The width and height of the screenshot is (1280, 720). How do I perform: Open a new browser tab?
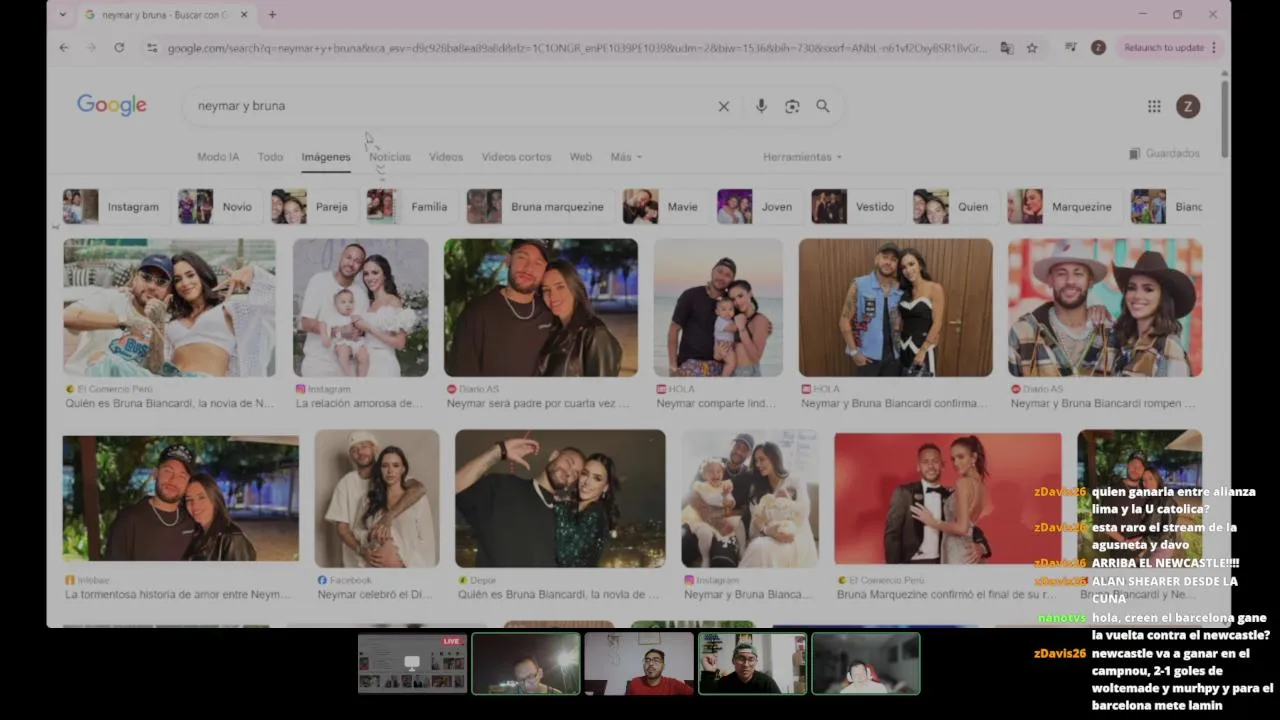[272, 15]
